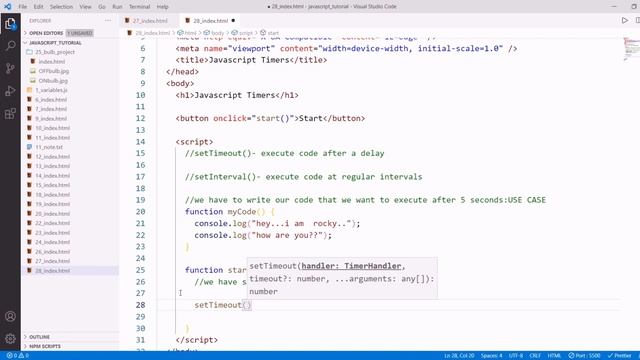Click the myCode function name on line 20
640x360 pixels.
pyautogui.click(x=242, y=212)
